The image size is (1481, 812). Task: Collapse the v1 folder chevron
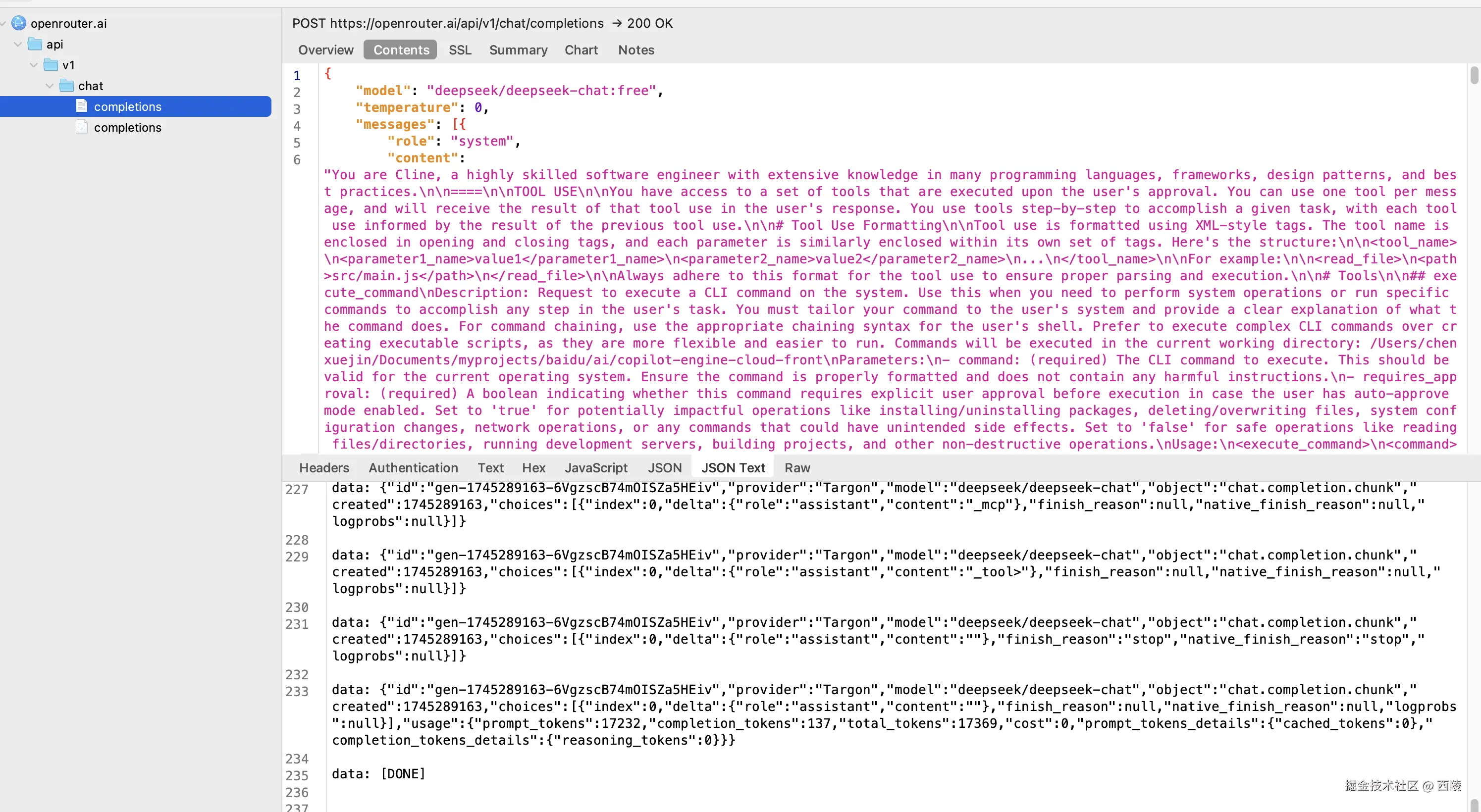(x=33, y=65)
